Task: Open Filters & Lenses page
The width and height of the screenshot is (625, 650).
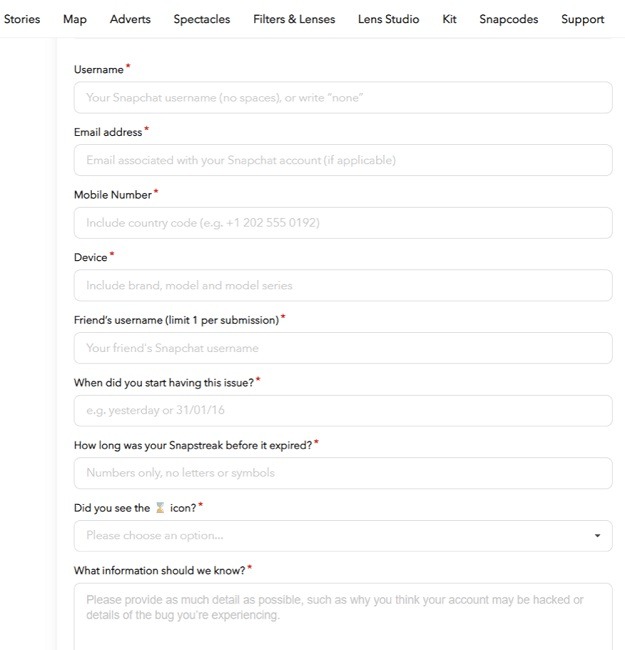Action: coord(294,19)
